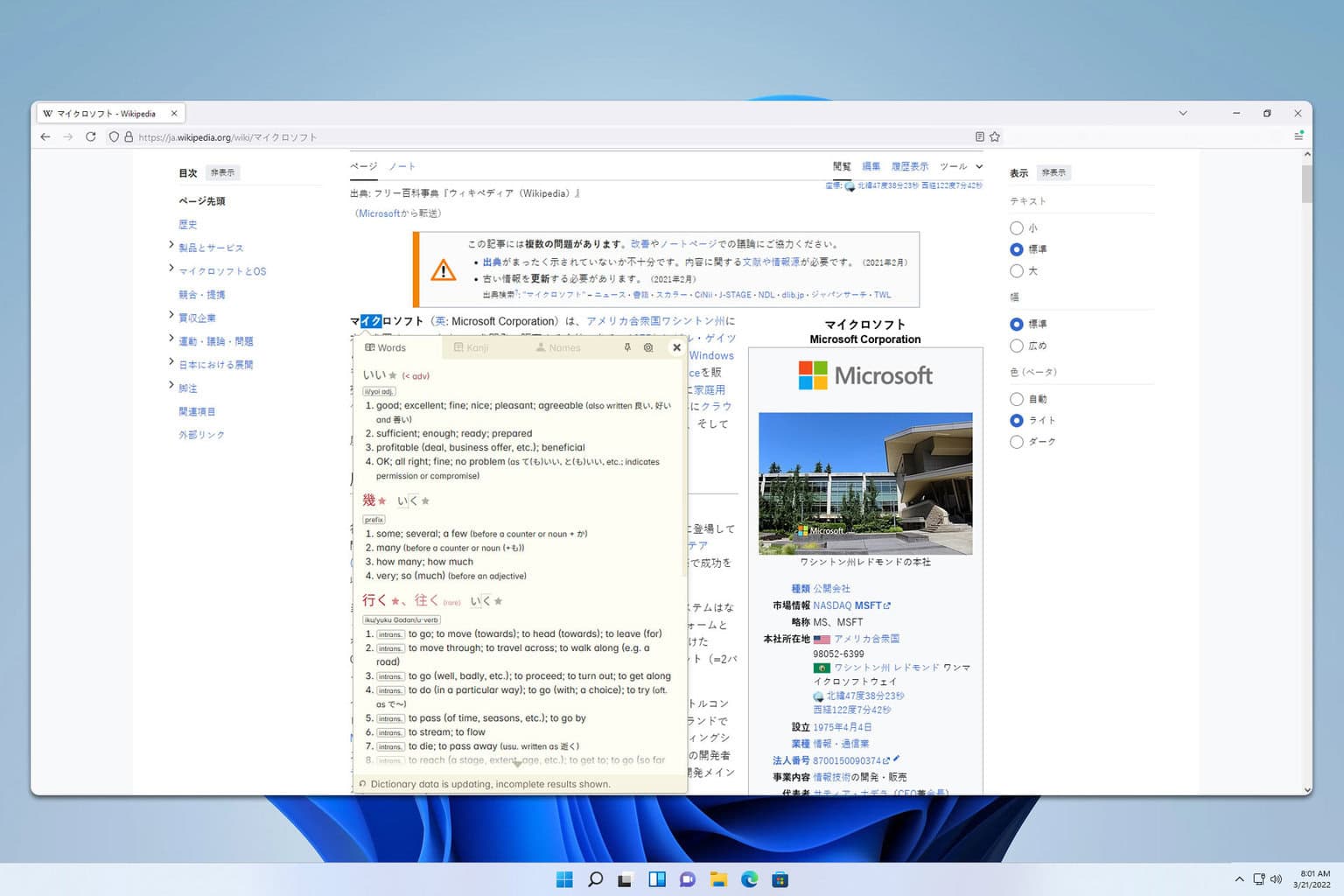Click the orange warning triangle icon

coord(444,269)
